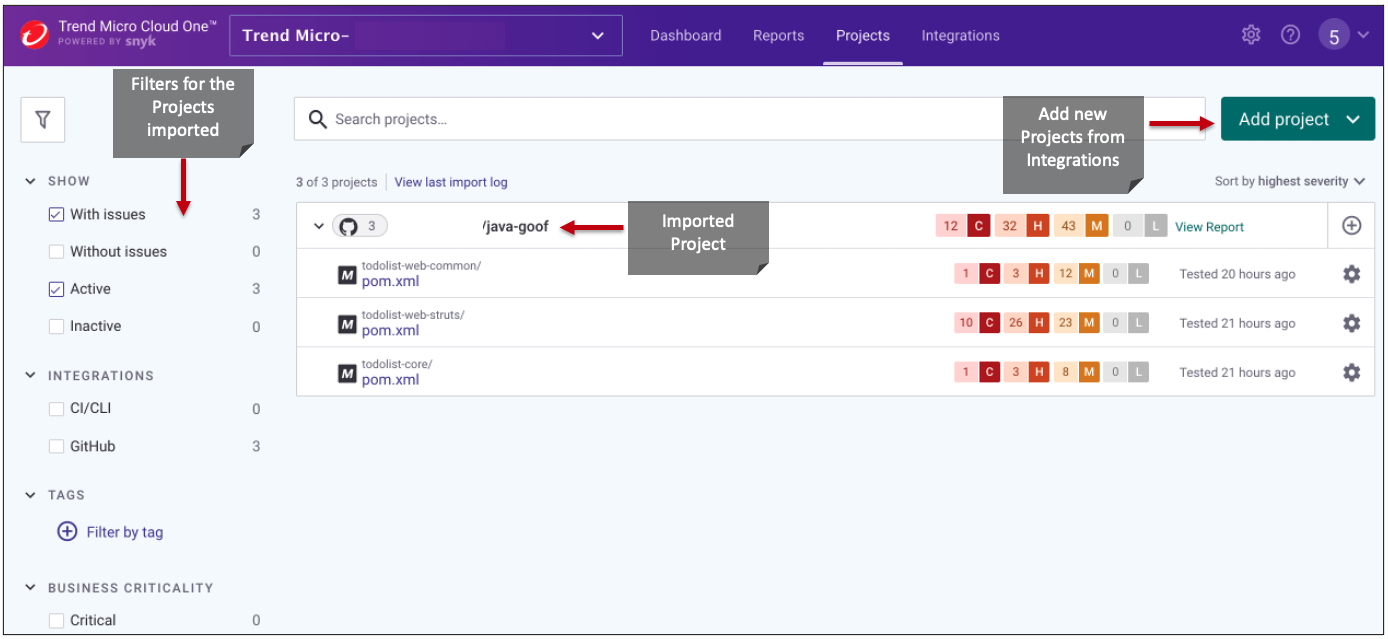Open the filter funnel icon button
The width and height of the screenshot is (1388, 639).
click(x=43, y=120)
